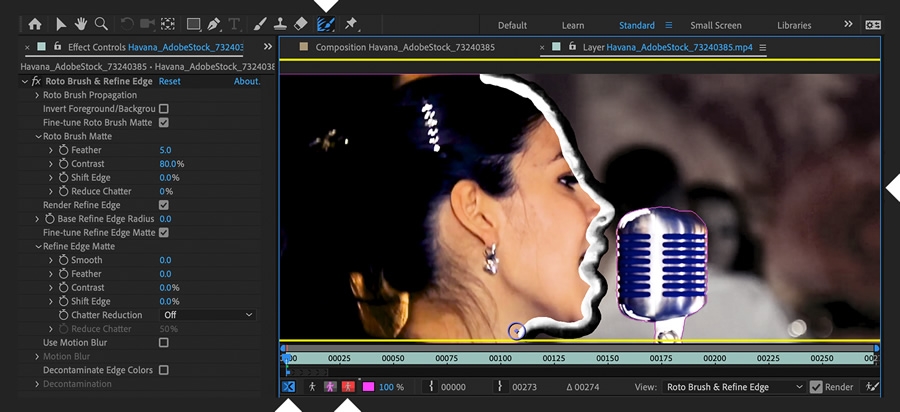Uncheck the Render checkbox

coord(816,387)
